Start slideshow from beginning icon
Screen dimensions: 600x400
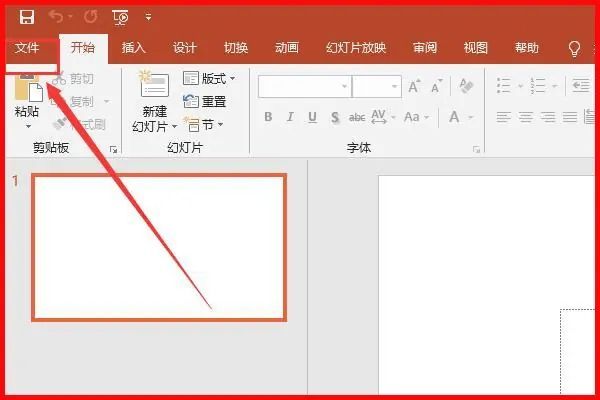(x=121, y=17)
